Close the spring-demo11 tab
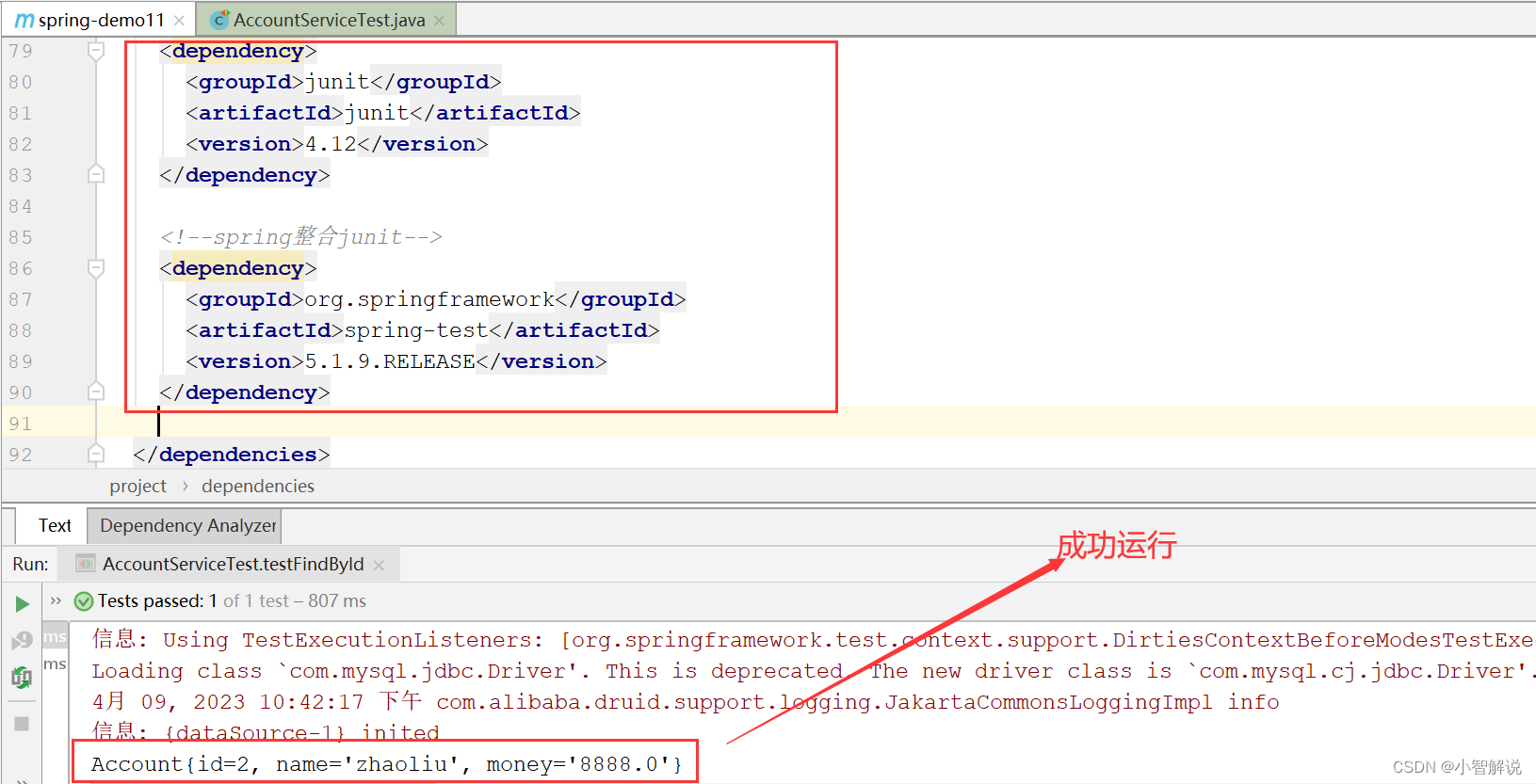 (x=179, y=20)
